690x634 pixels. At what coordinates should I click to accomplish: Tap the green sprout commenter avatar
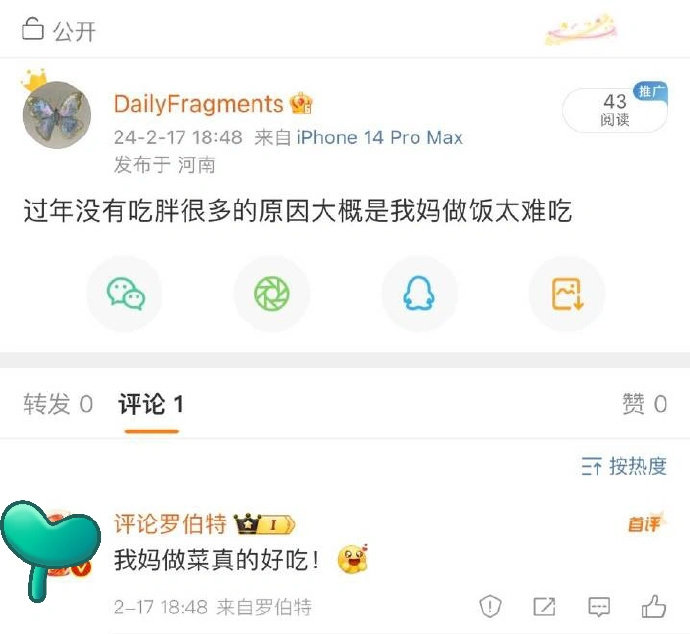click(x=51, y=550)
